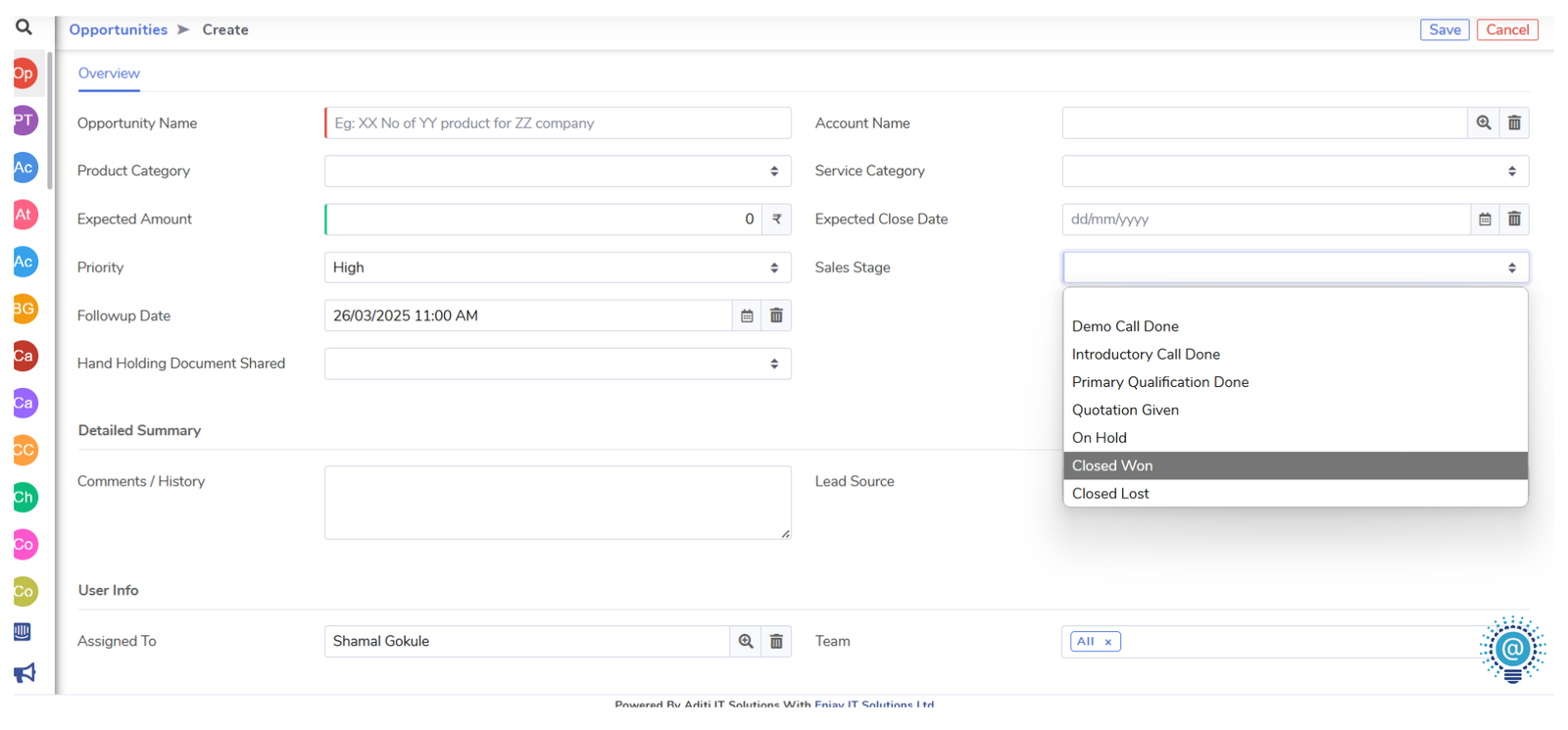Expand the Product Category dropdown
This screenshot has width=1568, height=730.
(558, 171)
